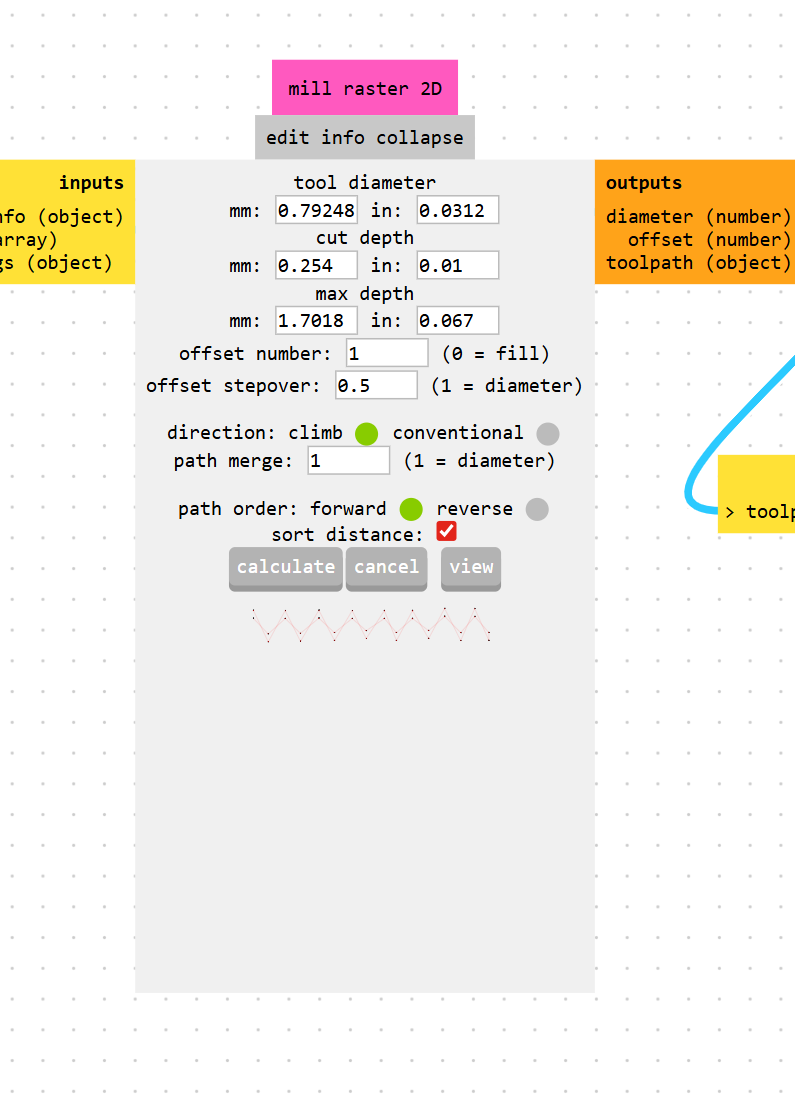This screenshot has height=1114, width=795.
Task: Focus the cut depth inches field
Action: coord(458,266)
